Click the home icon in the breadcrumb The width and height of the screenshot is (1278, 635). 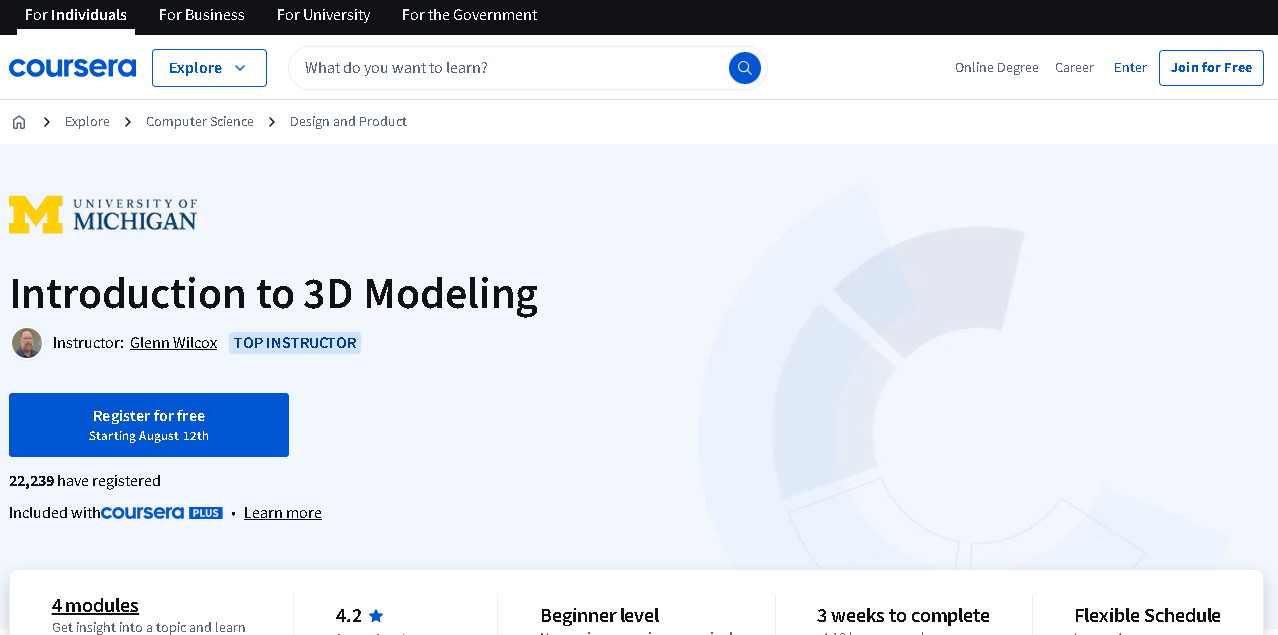click(x=18, y=121)
